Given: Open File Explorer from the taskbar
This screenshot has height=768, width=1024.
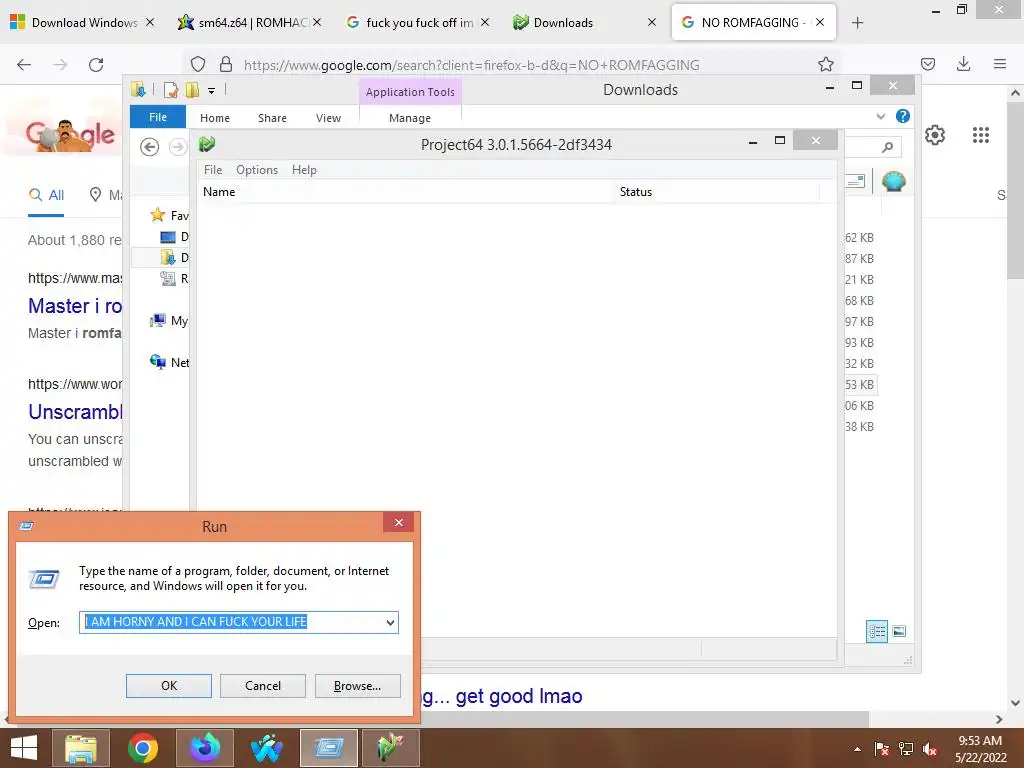Looking at the screenshot, I should (x=80, y=748).
